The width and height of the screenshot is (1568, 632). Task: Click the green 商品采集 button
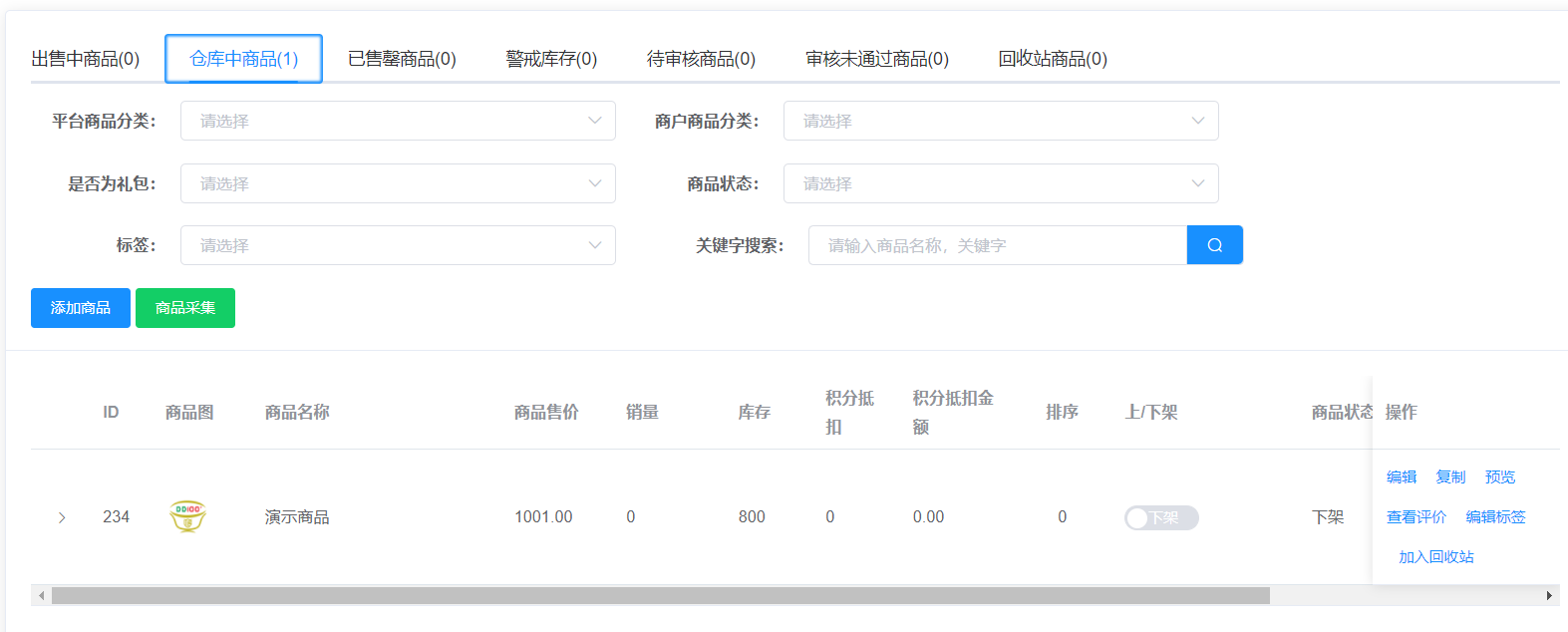click(185, 308)
